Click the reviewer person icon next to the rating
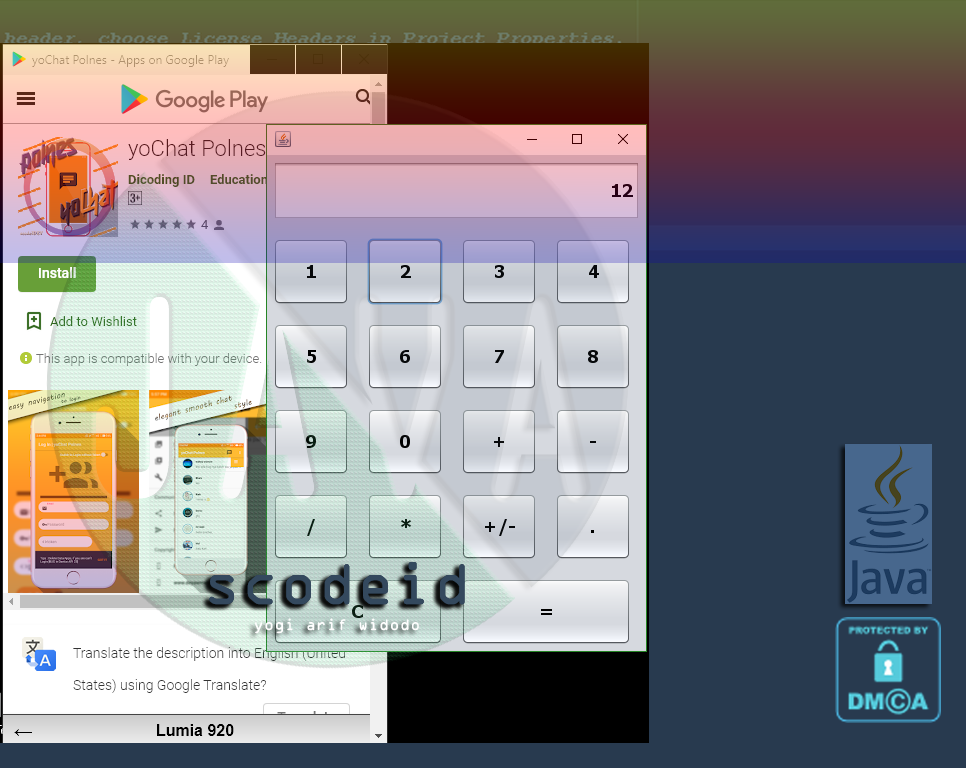 220,224
